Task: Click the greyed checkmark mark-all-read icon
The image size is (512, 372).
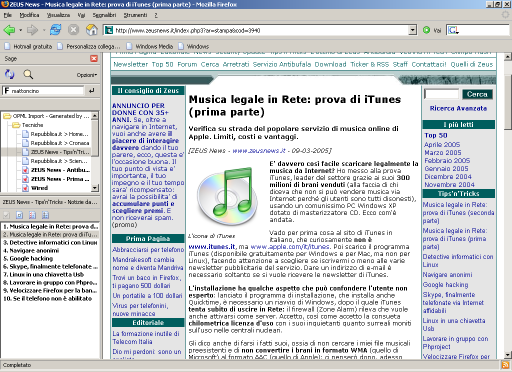Action: [6, 215]
